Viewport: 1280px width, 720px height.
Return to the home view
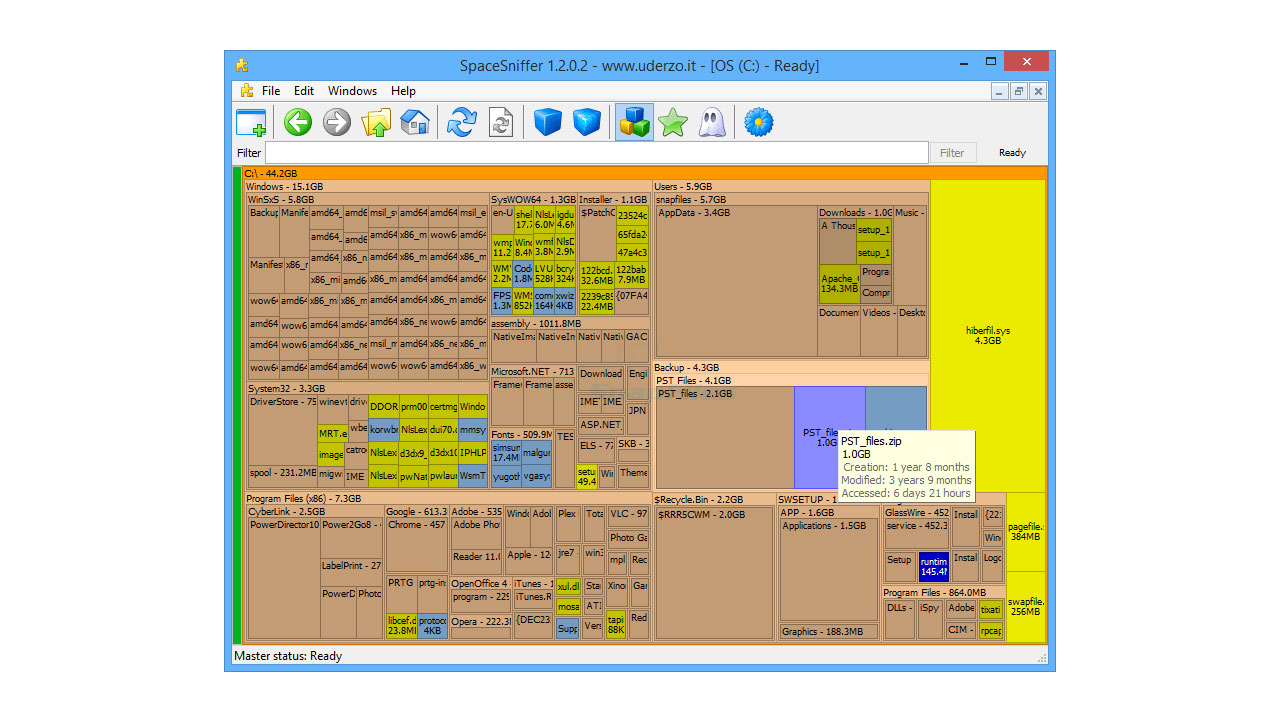point(415,122)
